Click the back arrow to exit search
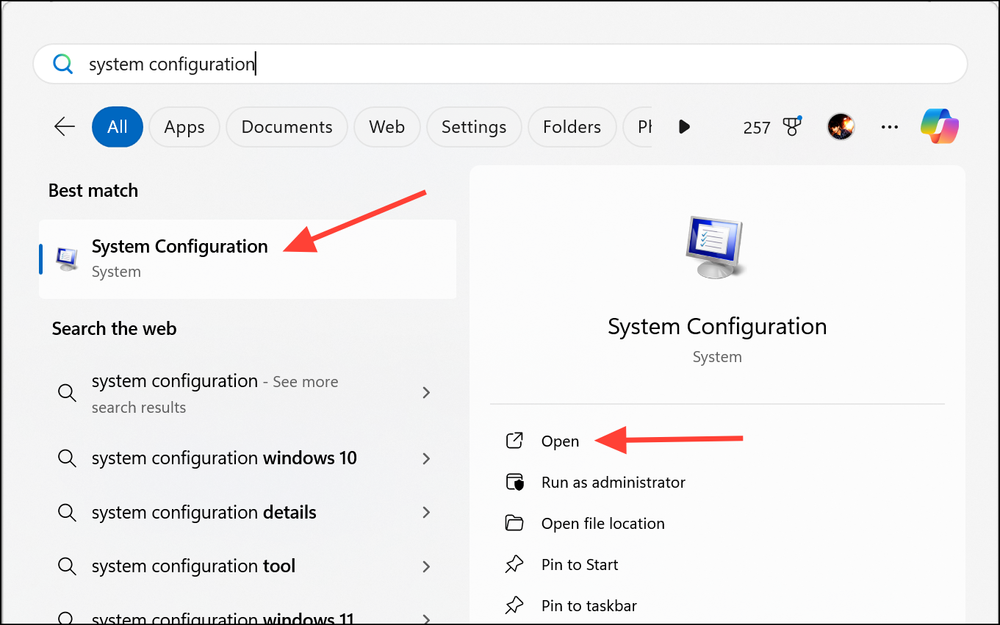Image resolution: width=1000 pixels, height=625 pixels. pos(64,126)
